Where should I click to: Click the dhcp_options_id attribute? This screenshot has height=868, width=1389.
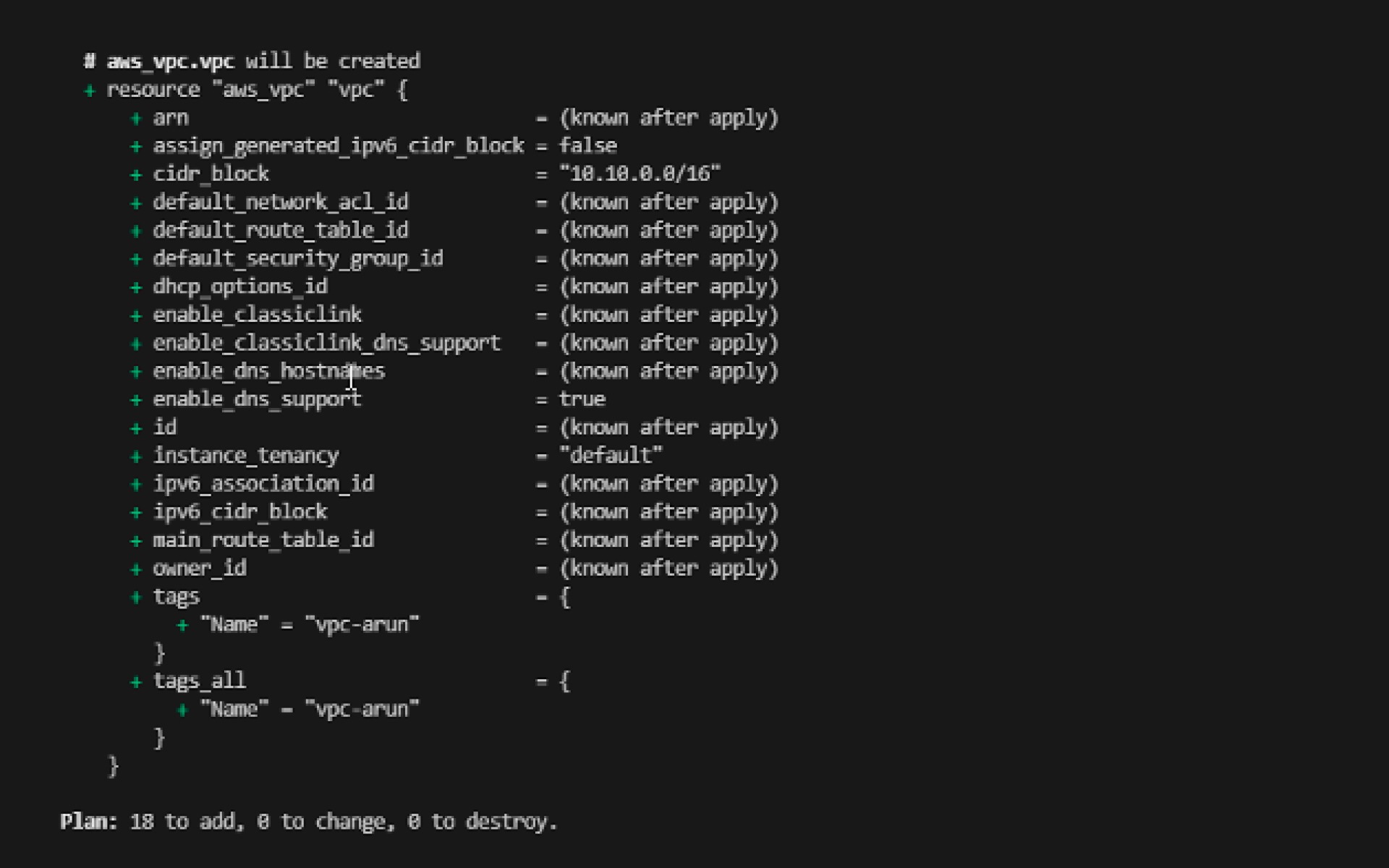tap(239, 287)
